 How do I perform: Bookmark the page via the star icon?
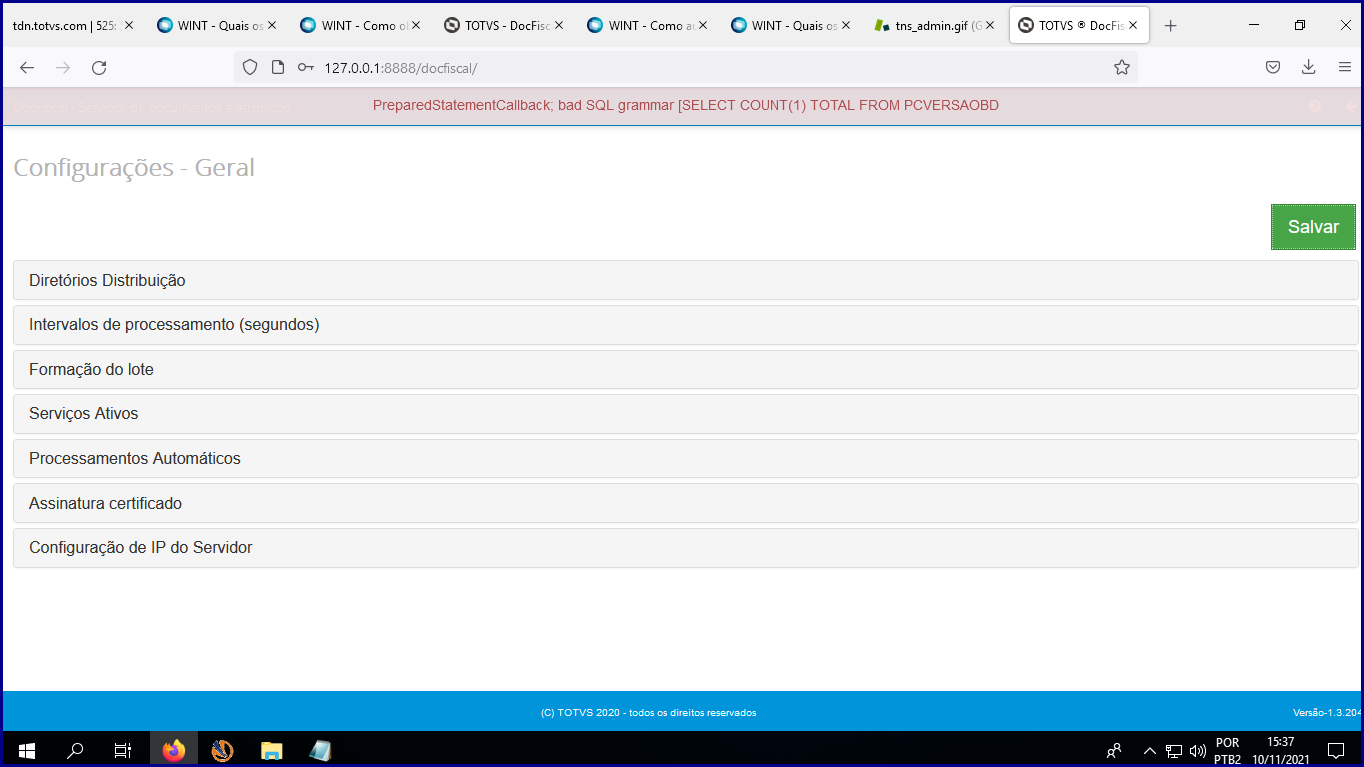(x=1122, y=67)
